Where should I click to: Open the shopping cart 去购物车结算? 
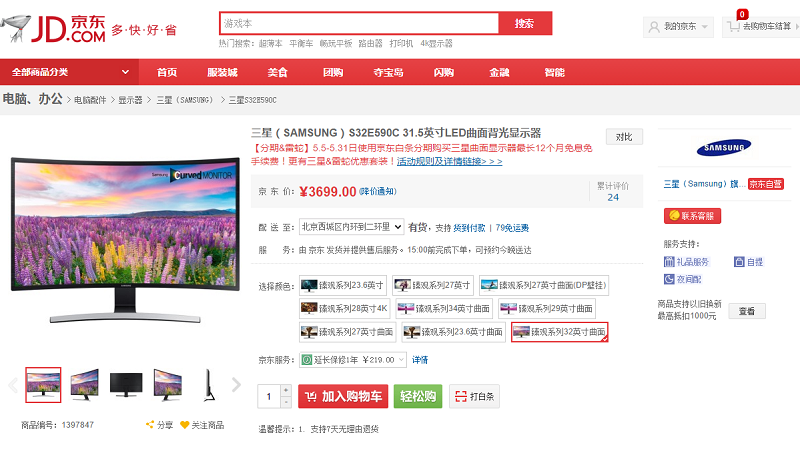[761, 27]
